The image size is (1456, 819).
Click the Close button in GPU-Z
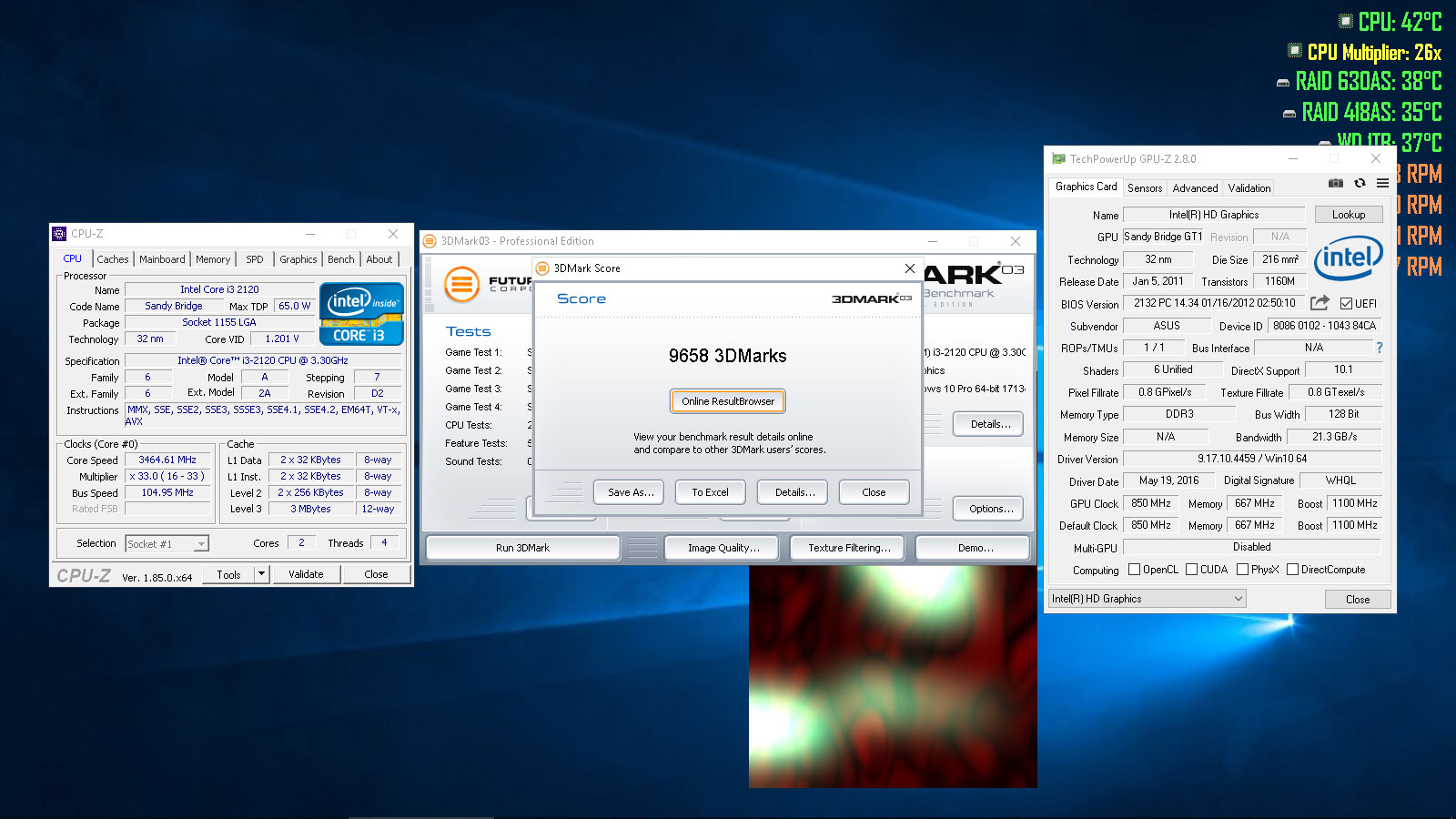click(x=1358, y=599)
